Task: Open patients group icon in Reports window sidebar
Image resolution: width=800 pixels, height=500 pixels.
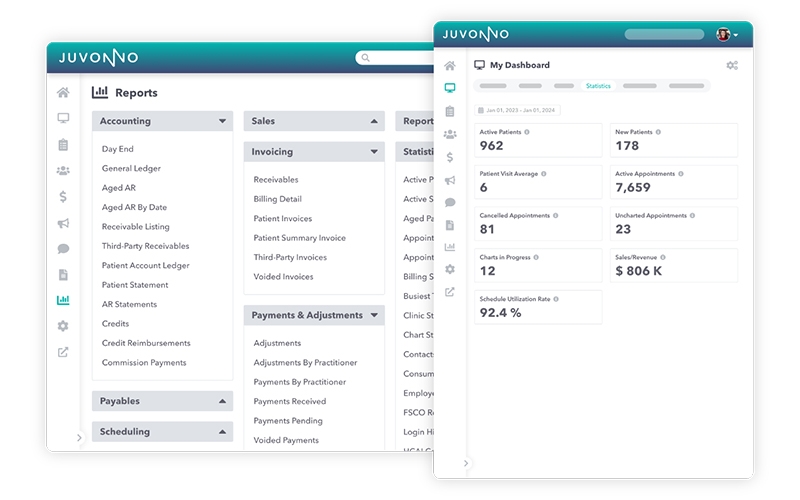Action: point(63,170)
